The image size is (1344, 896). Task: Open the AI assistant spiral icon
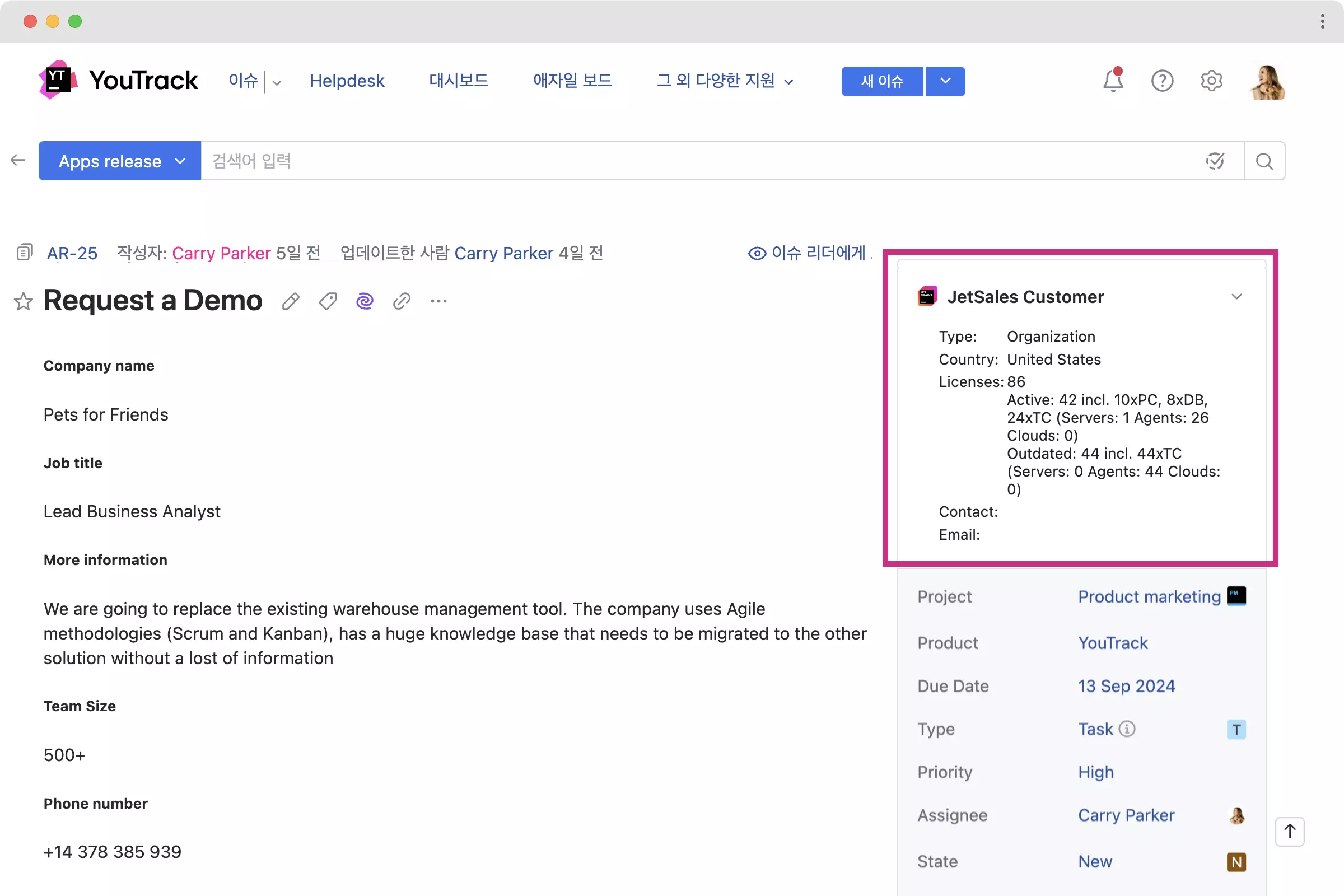pos(365,301)
